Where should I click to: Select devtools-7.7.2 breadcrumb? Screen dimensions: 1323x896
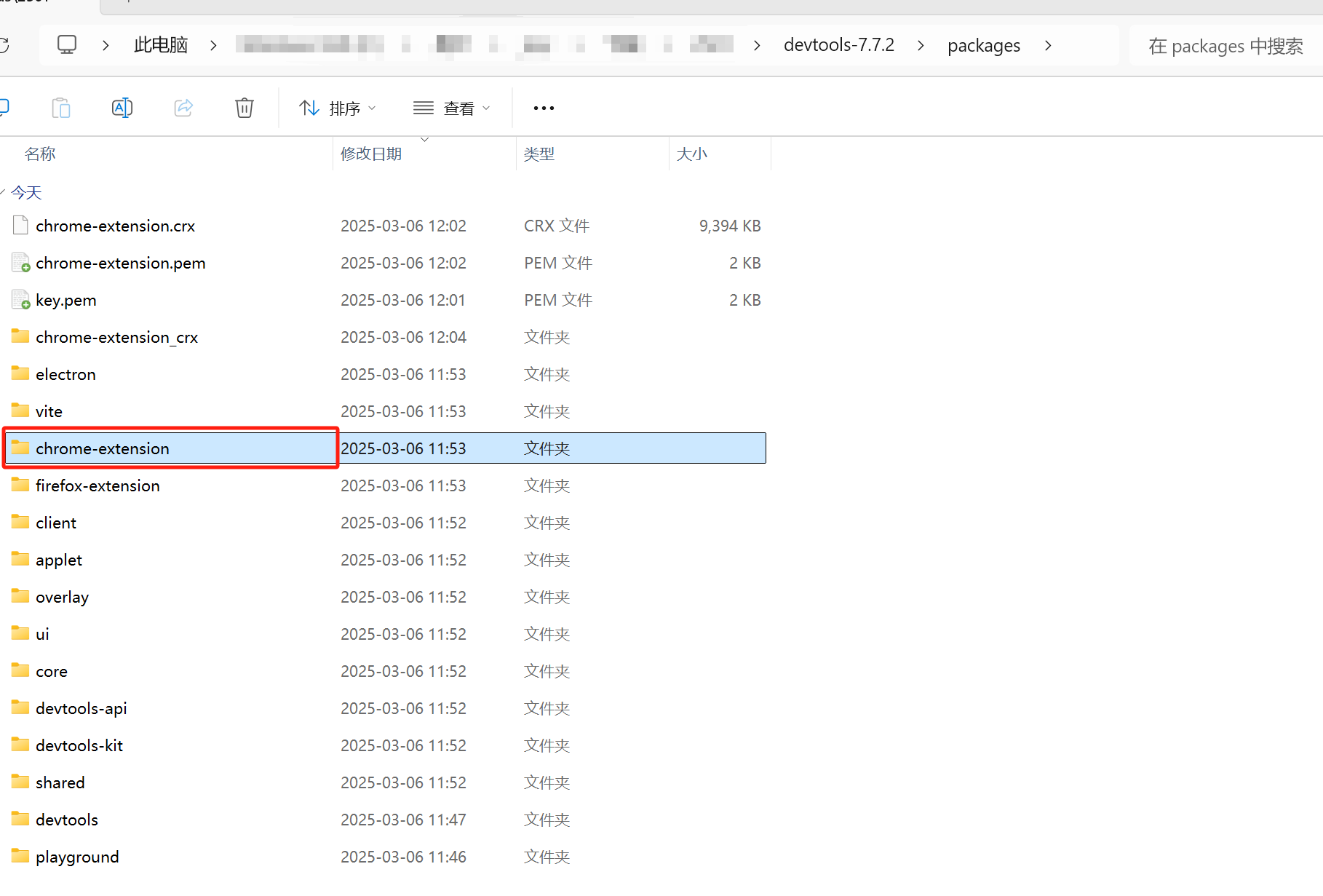tap(839, 45)
